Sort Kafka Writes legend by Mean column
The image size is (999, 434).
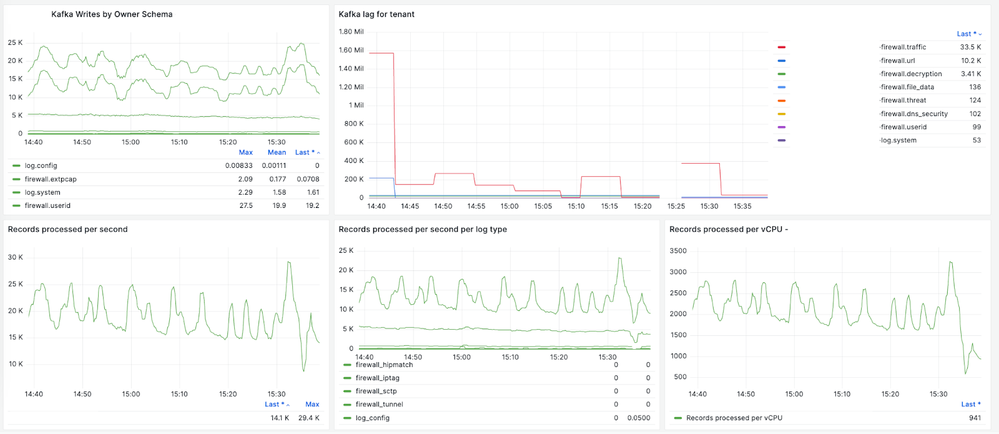click(x=278, y=153)
